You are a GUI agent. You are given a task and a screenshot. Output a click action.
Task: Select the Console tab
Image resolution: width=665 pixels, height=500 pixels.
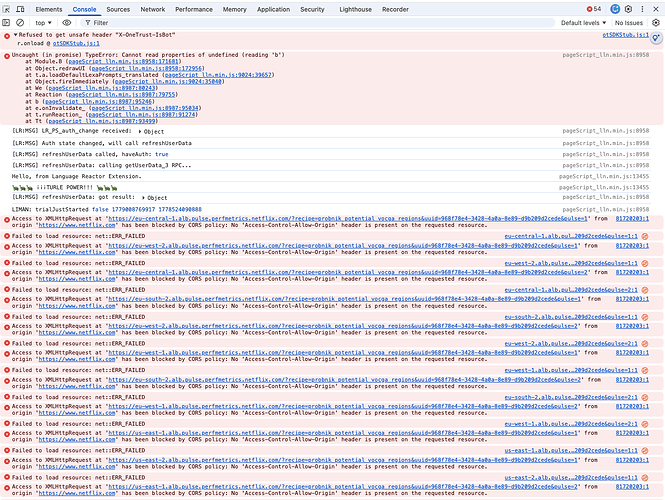point(84,9)
